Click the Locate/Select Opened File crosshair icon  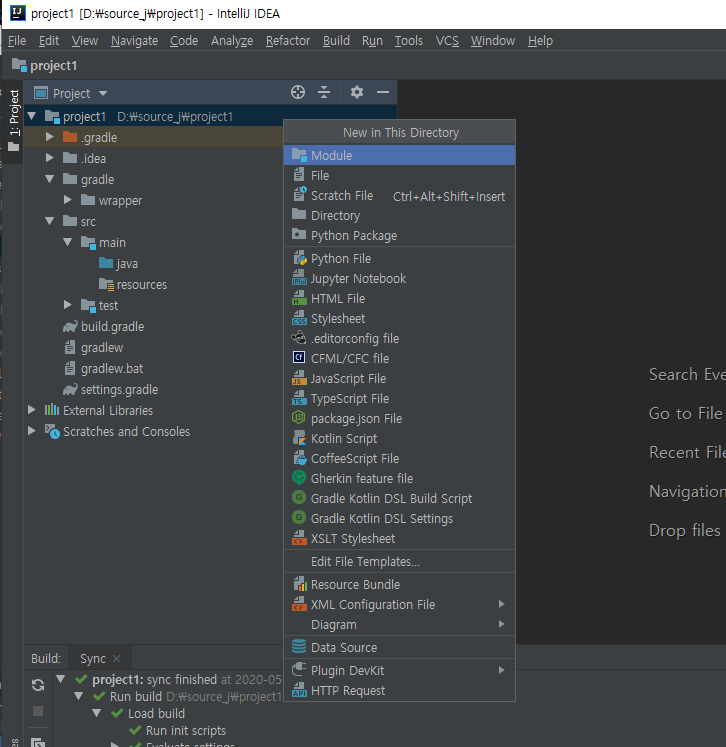tap(298, 92)
